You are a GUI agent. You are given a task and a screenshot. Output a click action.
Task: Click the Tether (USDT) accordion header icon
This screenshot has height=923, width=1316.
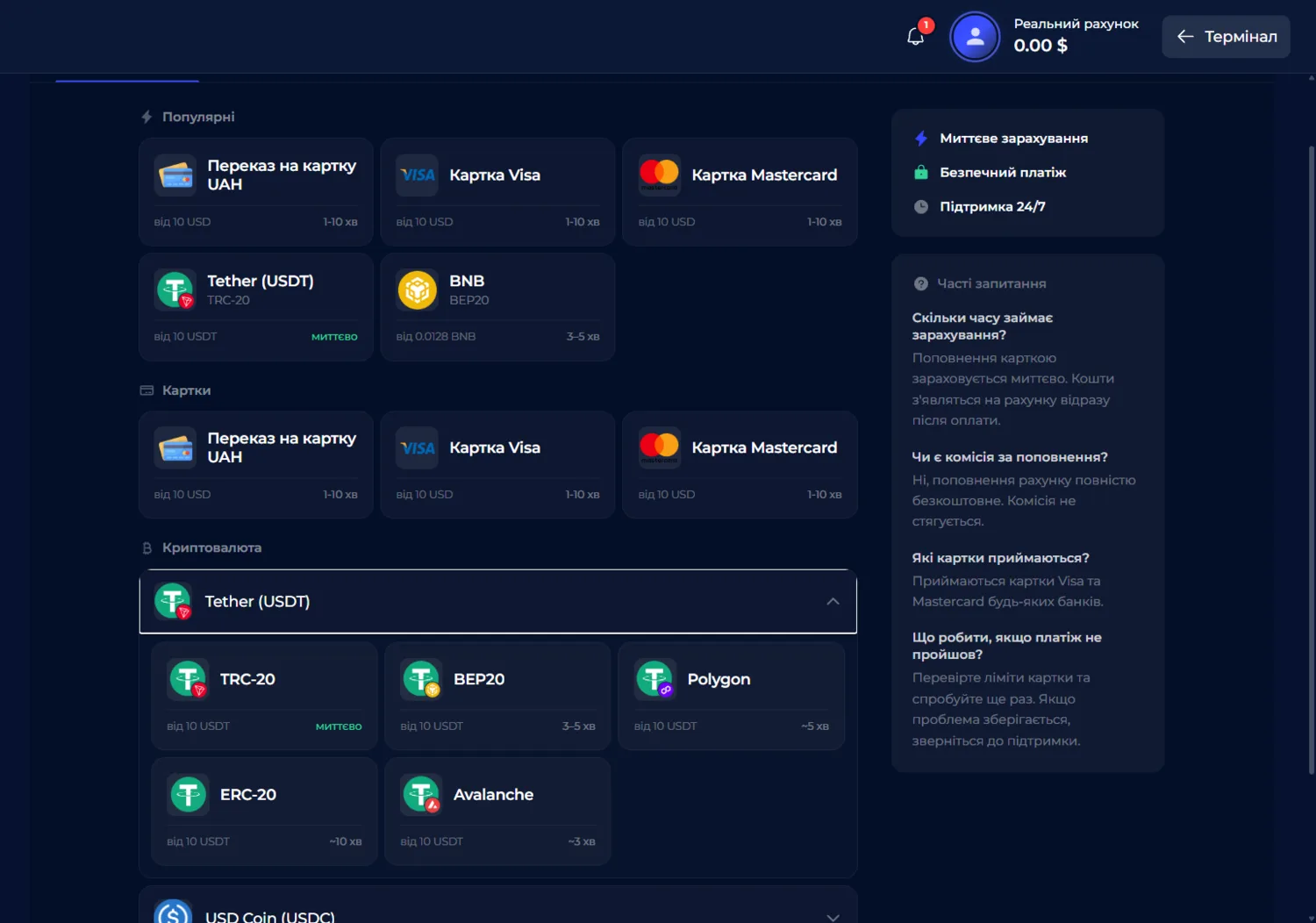point(173,601)
